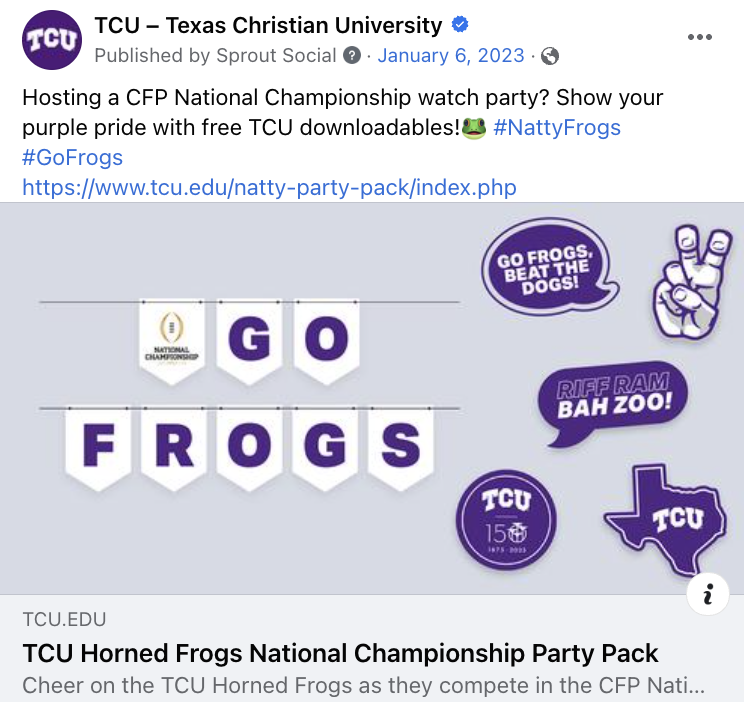Image resolution: width=744 pixels, height=702 pixels.
Task: Click the #GoFrogs hashtag
Action: click(x=72, y=158)
